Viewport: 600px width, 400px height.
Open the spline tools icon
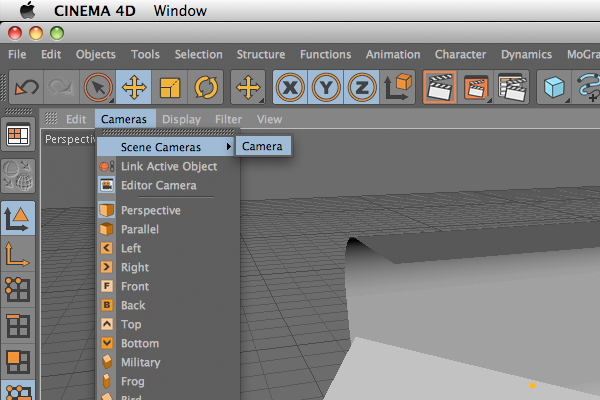[587, 87]
